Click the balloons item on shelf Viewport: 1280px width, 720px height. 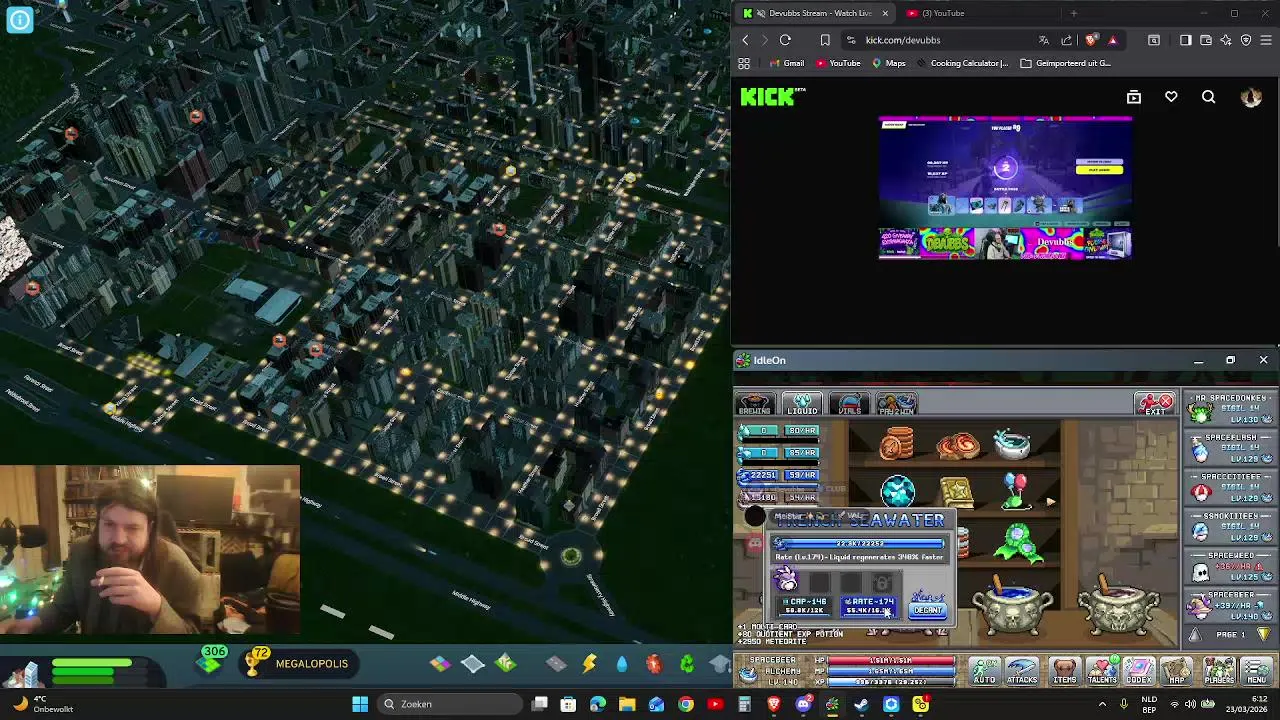pos(1015,490)
